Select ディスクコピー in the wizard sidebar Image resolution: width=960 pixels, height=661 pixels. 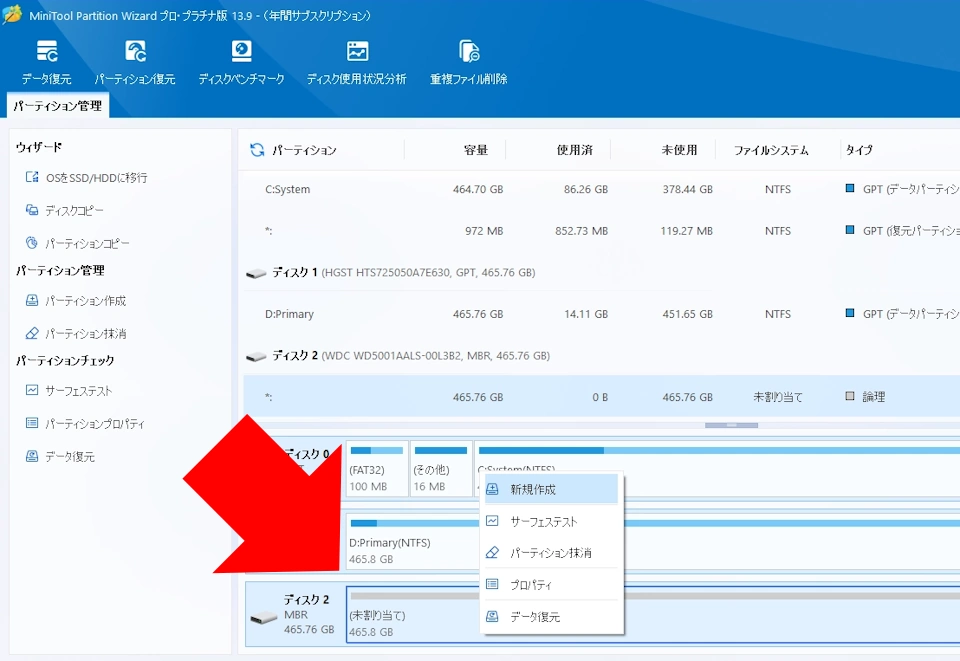click(x=73, y=211)
